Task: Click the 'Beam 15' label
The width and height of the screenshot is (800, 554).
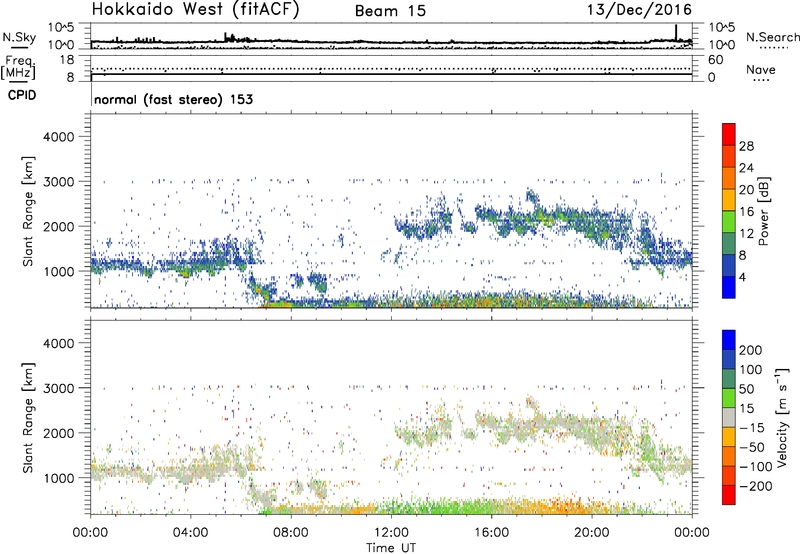Action: point(390,11)
